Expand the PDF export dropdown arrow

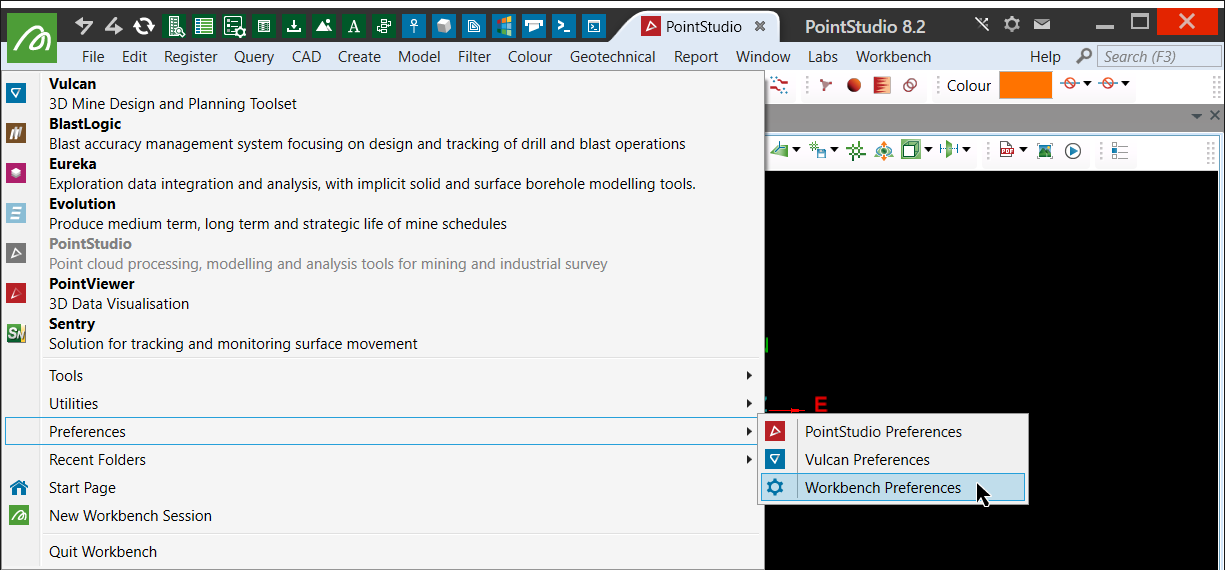click(x=1023, y=151)
